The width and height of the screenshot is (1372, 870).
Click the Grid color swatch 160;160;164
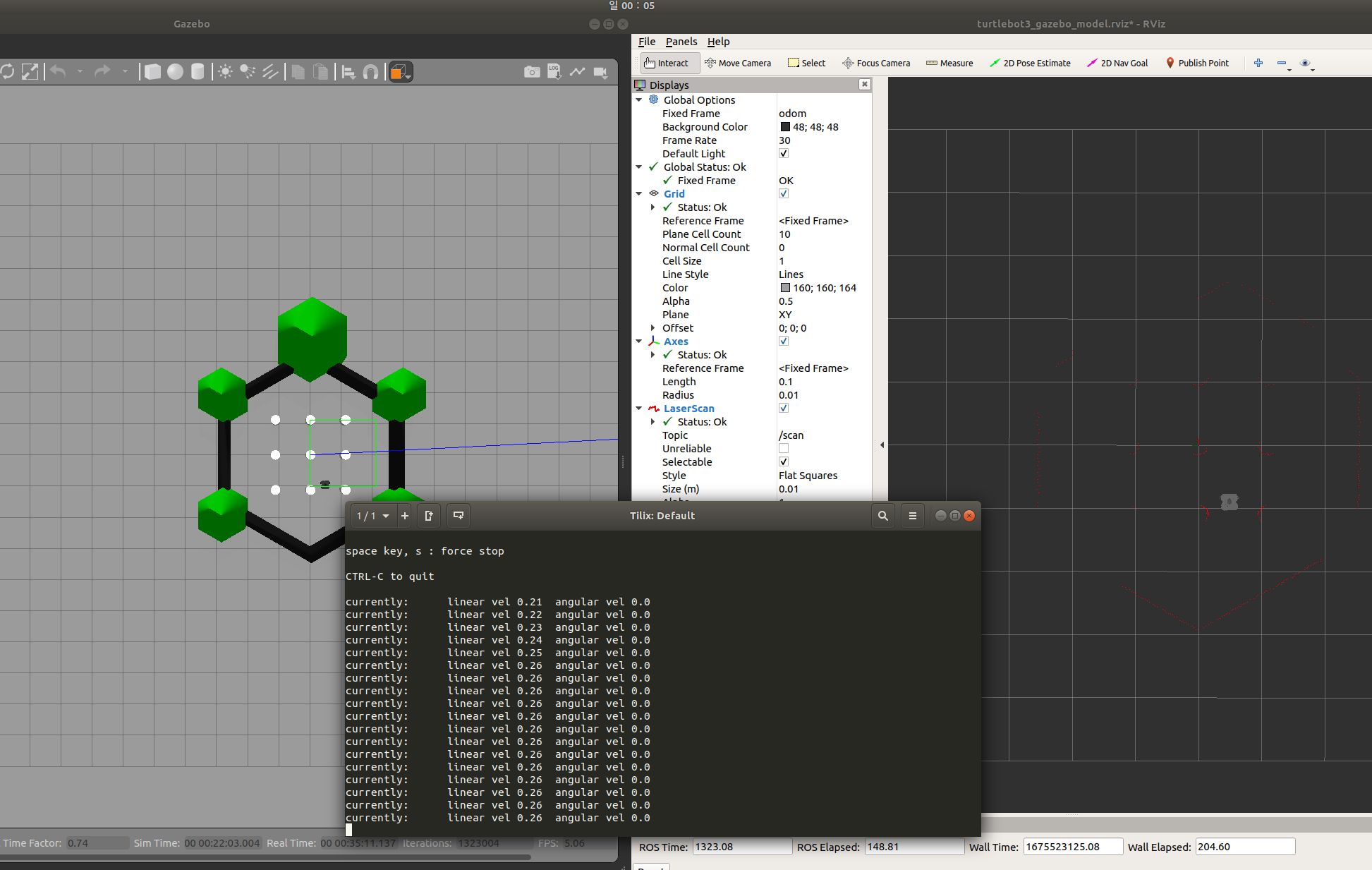point(785,288)
